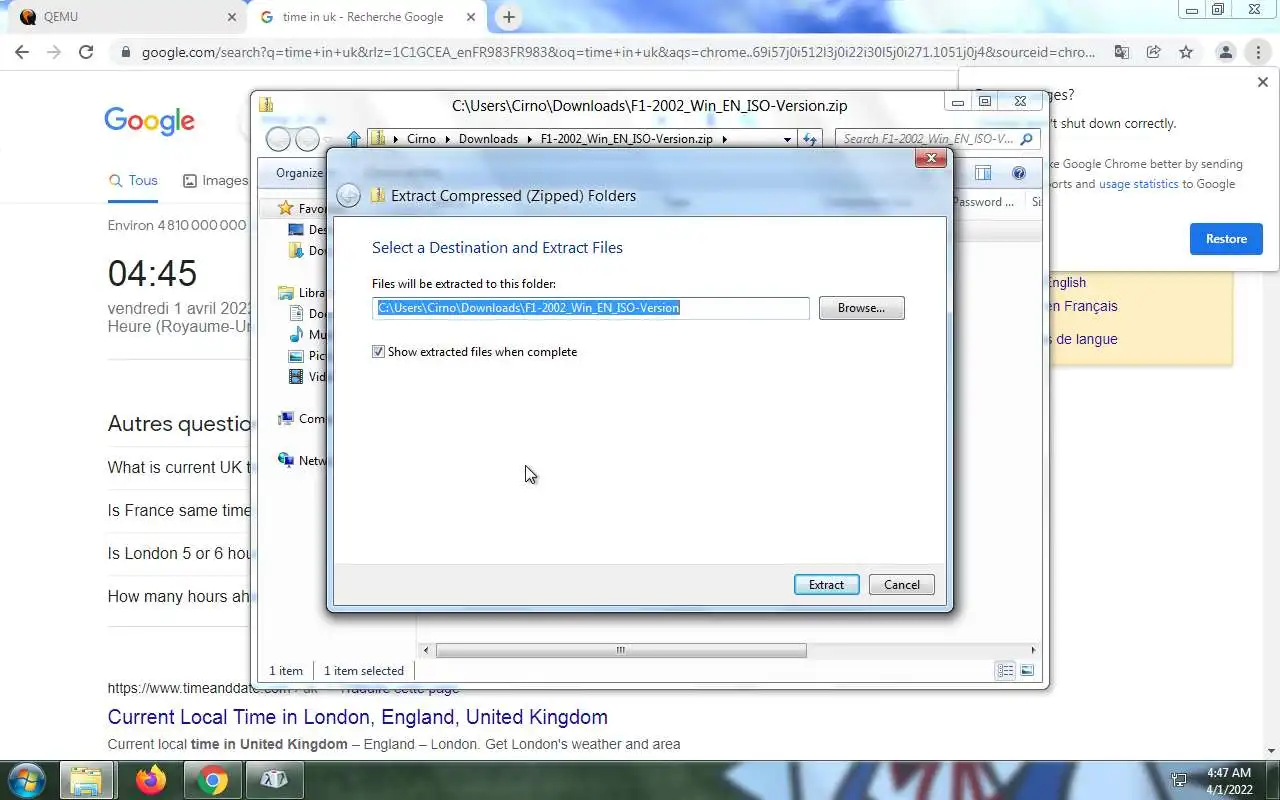Click the Downloads breadcrumb in address bar
1280x800 pixels.
coord(488,139)
